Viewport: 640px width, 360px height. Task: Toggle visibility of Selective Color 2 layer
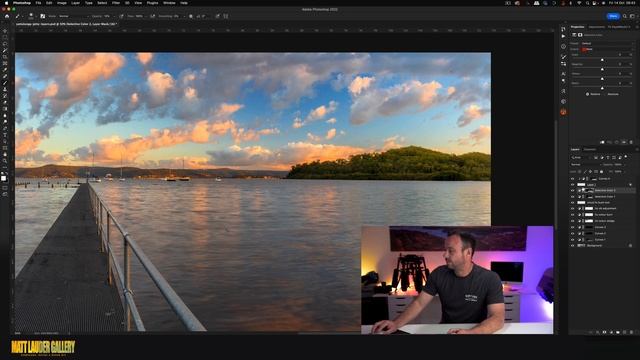pyautogui.click(x=573, y=191)
